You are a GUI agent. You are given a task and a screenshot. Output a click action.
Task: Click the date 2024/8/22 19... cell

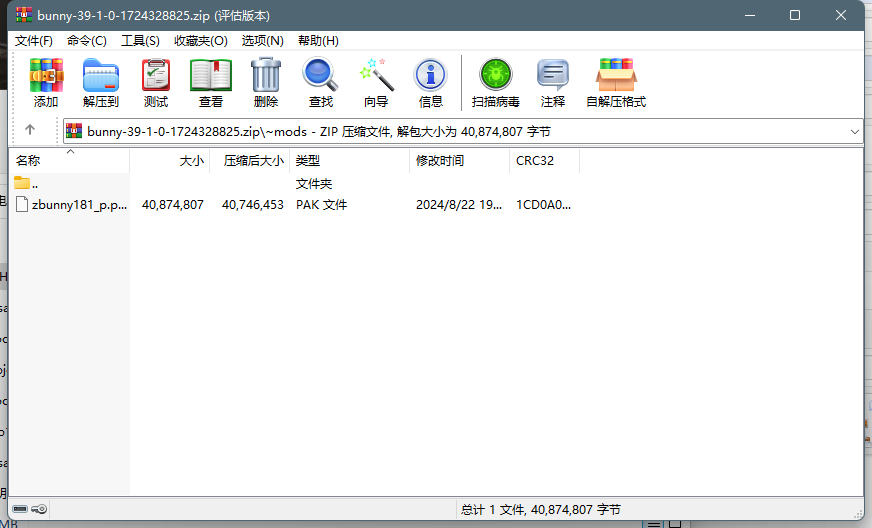[459, 205]
